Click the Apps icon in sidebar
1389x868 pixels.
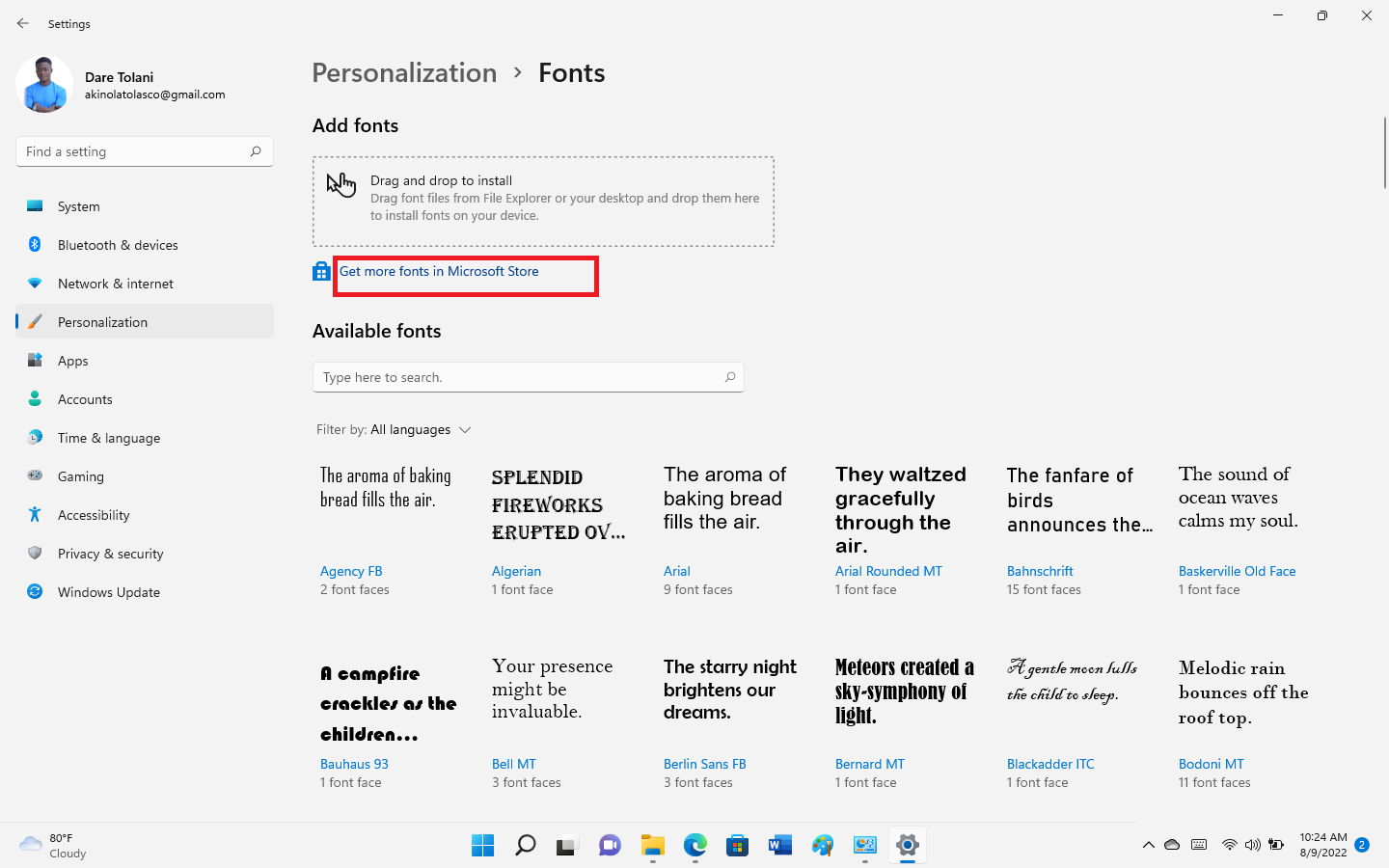(x=35, y=361)
